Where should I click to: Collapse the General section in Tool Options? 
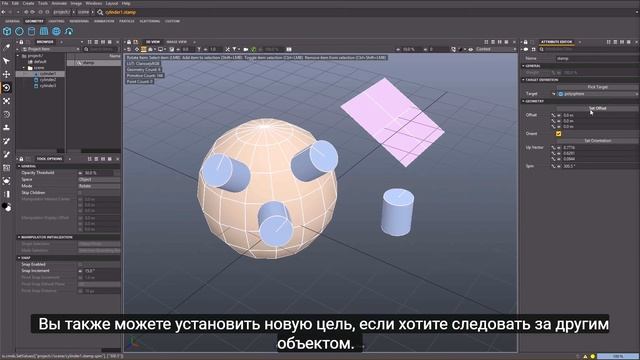tap(19, 166)
